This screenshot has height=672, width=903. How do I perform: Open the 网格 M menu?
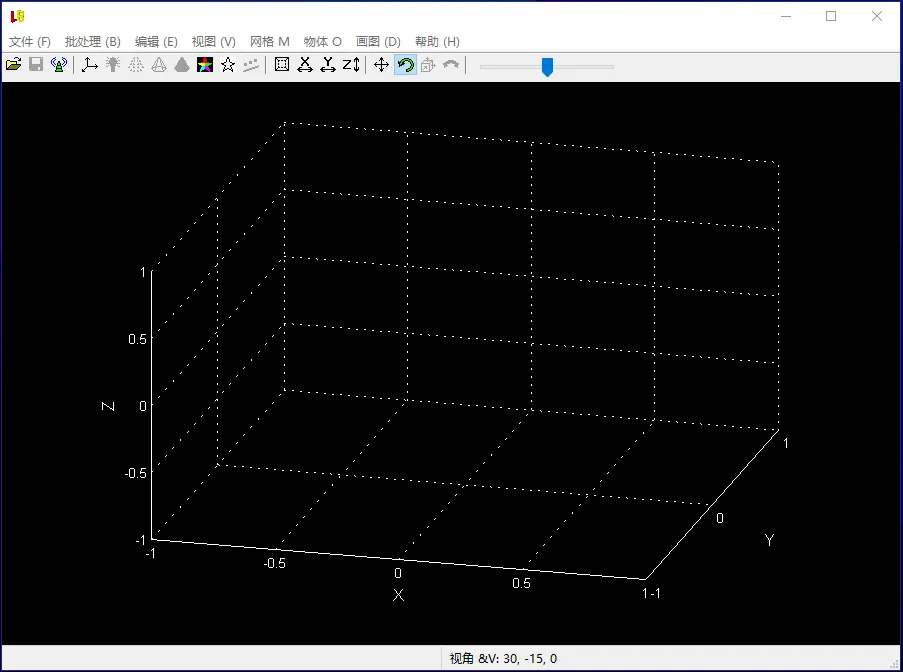coord(270,41)
